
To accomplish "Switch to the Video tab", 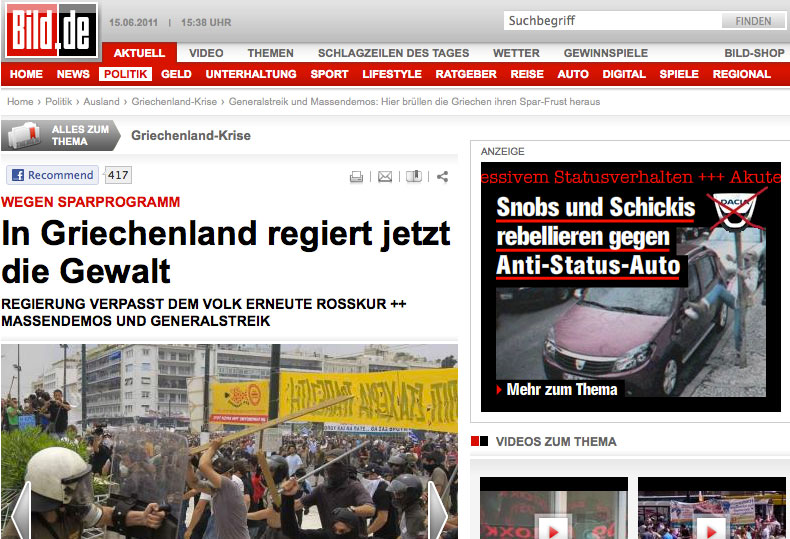I will [206, 53].
